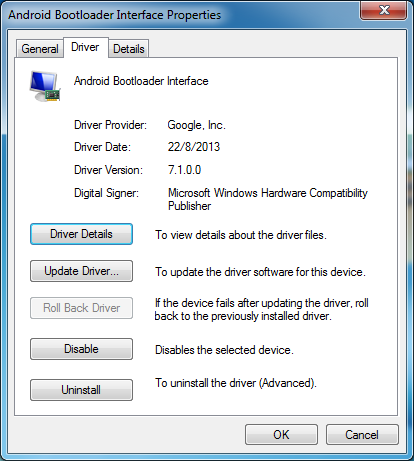
Task: Click the Google, Inc. provider value
Action: point(196,125)
